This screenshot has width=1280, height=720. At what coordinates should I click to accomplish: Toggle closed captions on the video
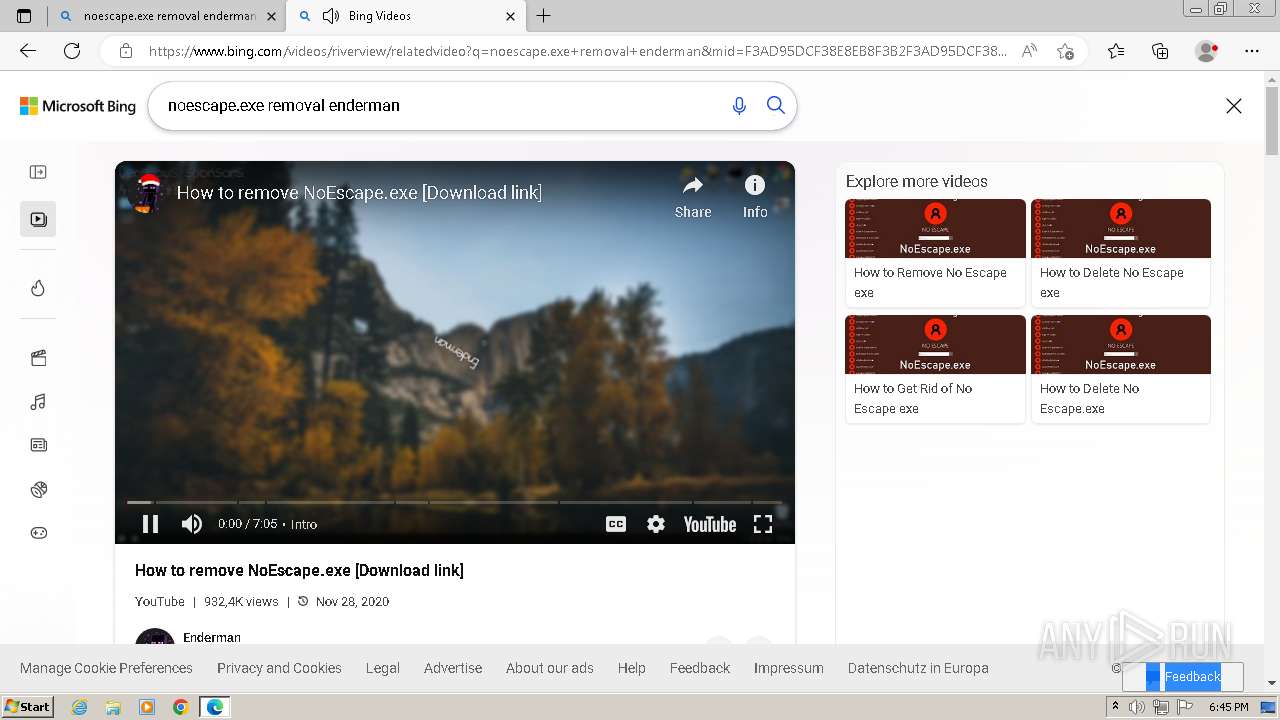(x=616, y=524)
